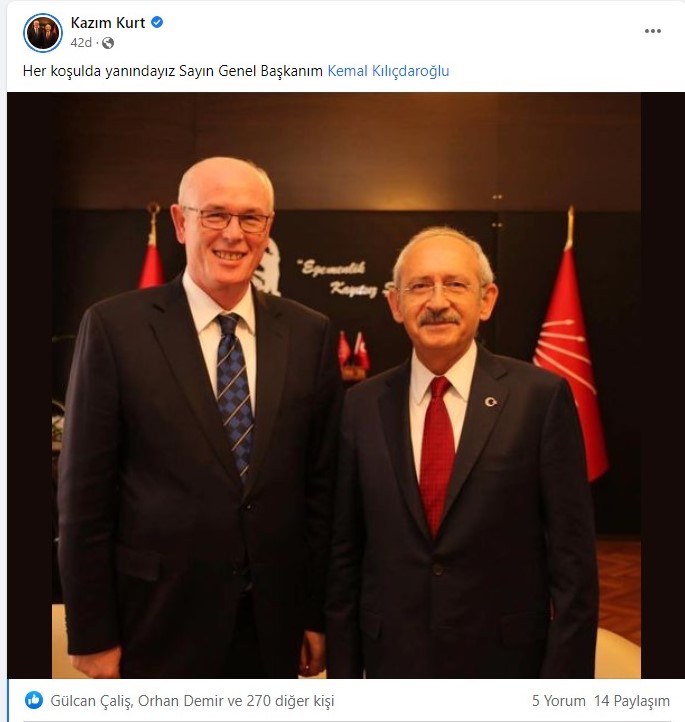Screen dimensions: 685x722
Task: Open the 42d post timestamp
Action: coord(81,43)
